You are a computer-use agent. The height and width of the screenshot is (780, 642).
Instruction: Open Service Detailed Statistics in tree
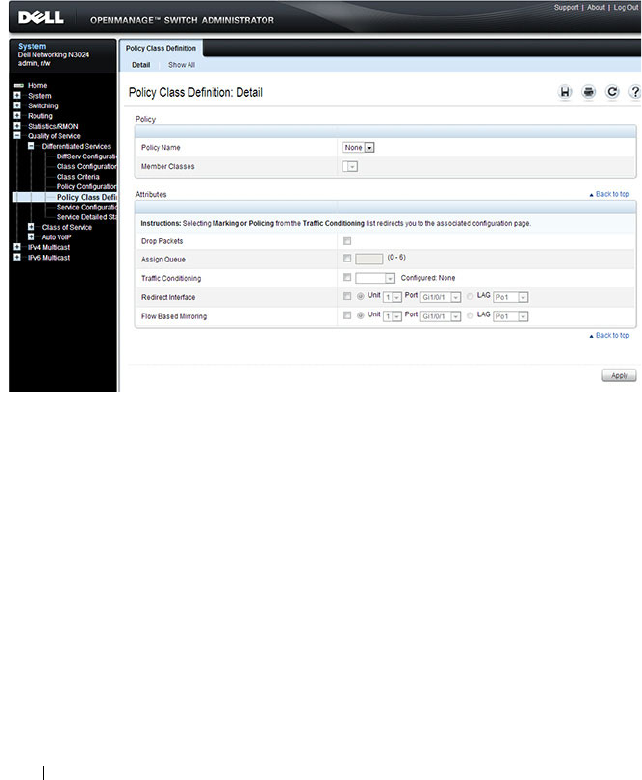tap(87, 217)
